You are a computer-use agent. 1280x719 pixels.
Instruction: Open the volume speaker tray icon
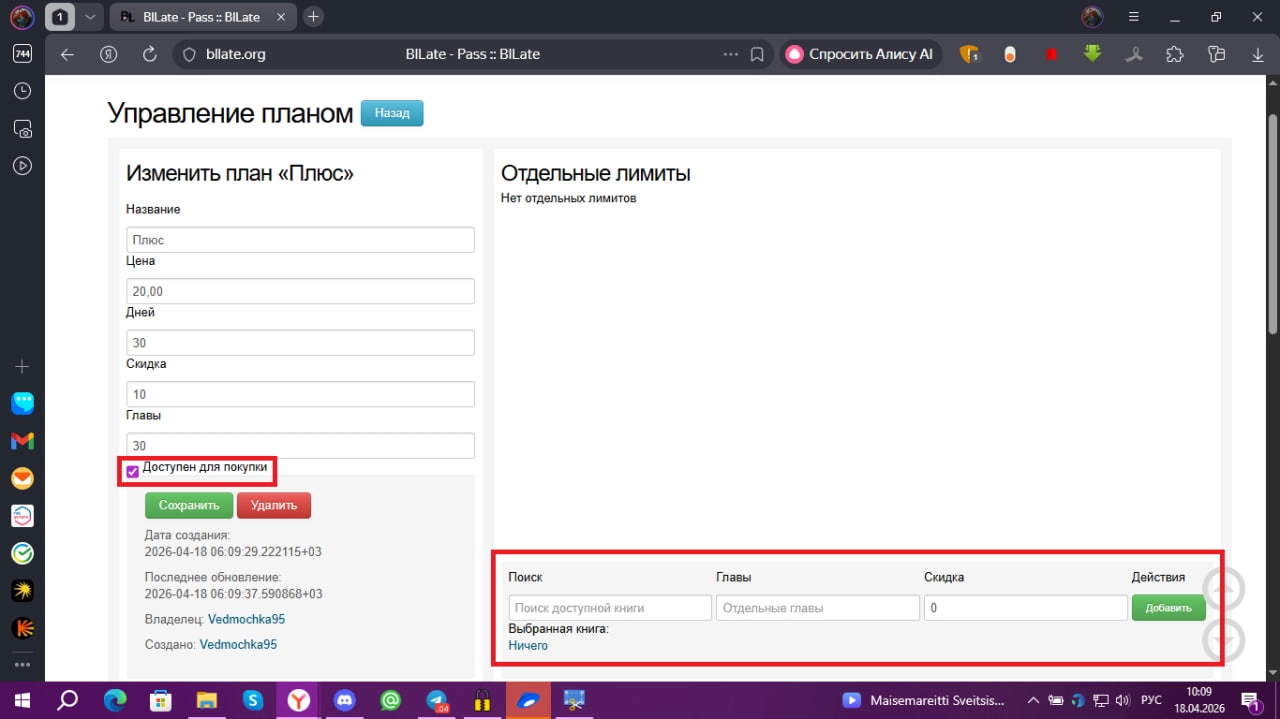click(1122, 700)
